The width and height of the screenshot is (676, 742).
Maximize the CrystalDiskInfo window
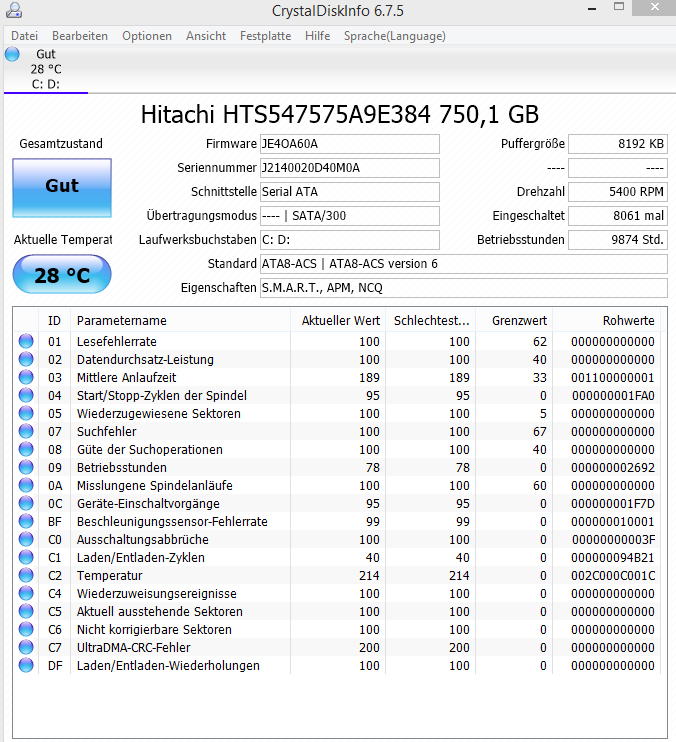point(619,7)
